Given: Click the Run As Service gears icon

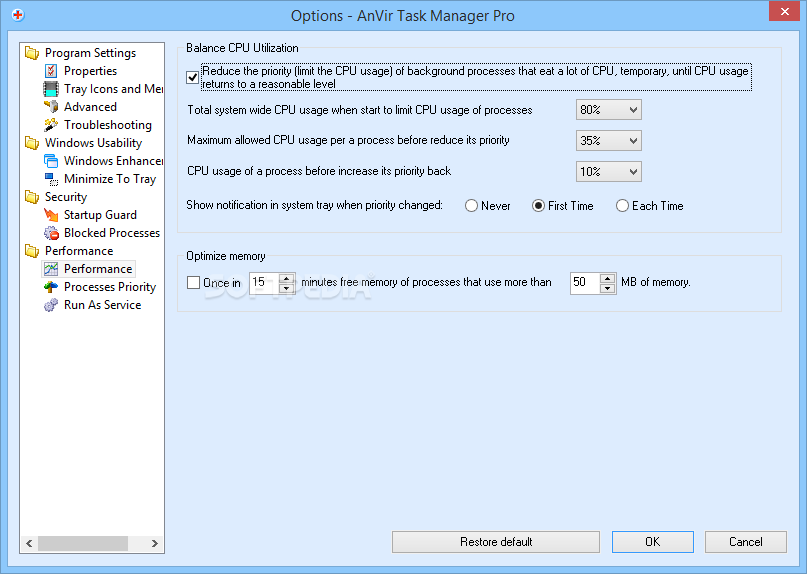Looking at the screenshot, I should [x=51, y=305].
